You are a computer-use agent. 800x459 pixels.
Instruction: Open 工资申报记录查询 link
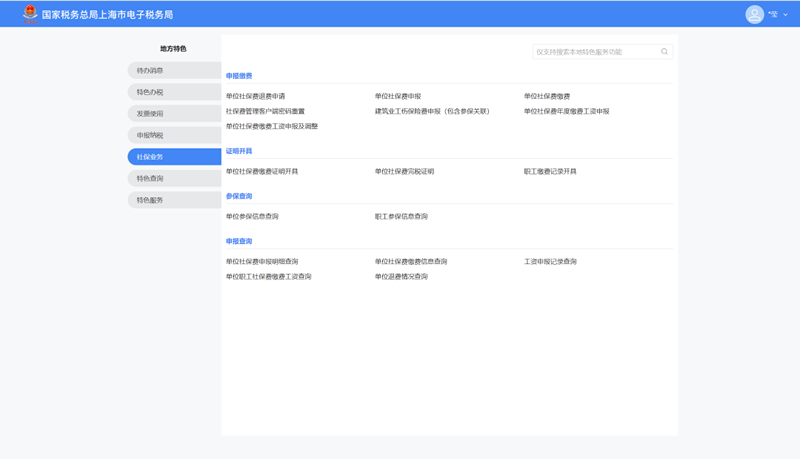pos(550,262)
